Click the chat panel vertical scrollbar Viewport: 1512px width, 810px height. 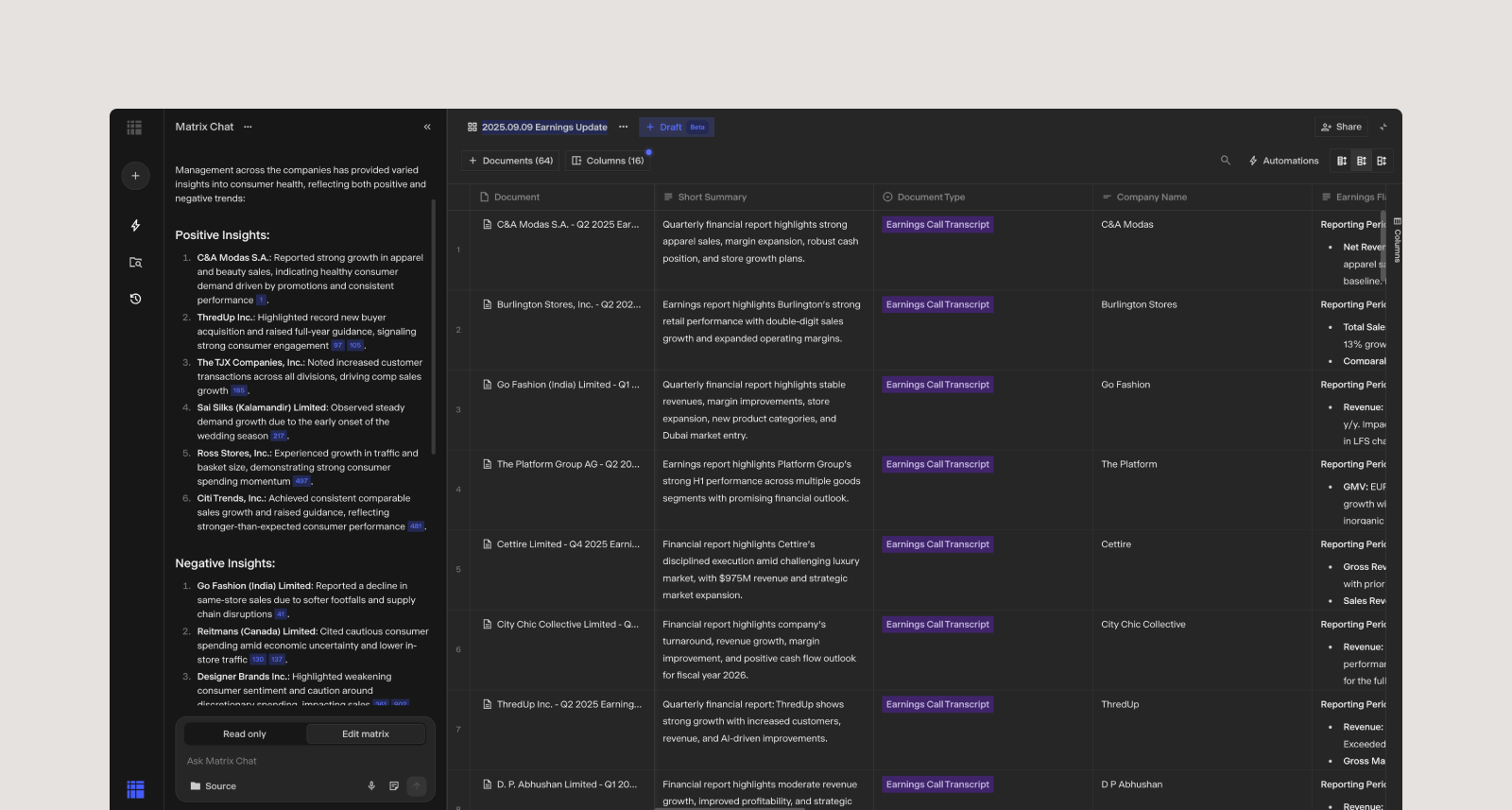click(x=434, y=326)
